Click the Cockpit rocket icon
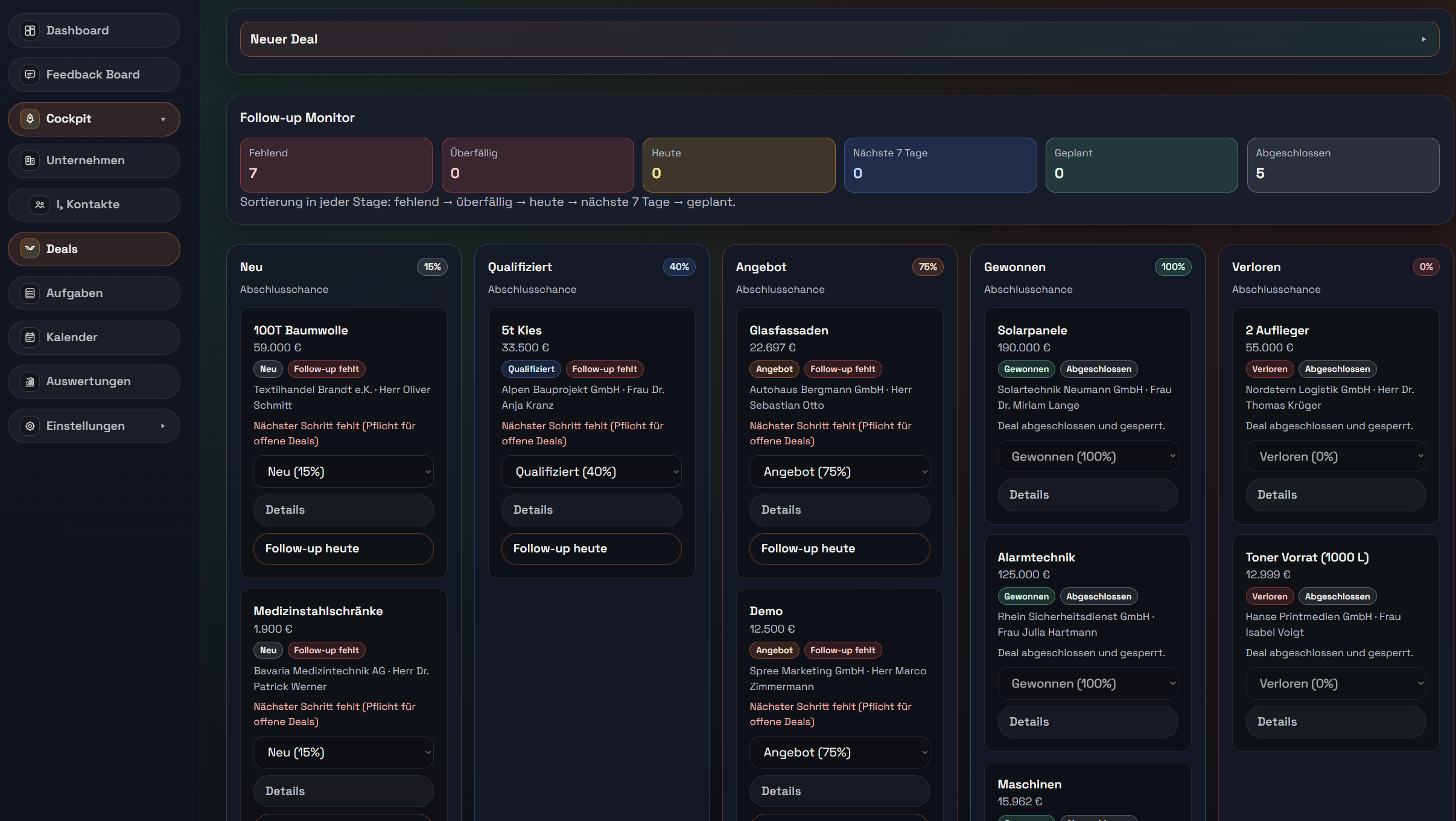The height and width of the screenshot is (821, 1456). (30, 119)
